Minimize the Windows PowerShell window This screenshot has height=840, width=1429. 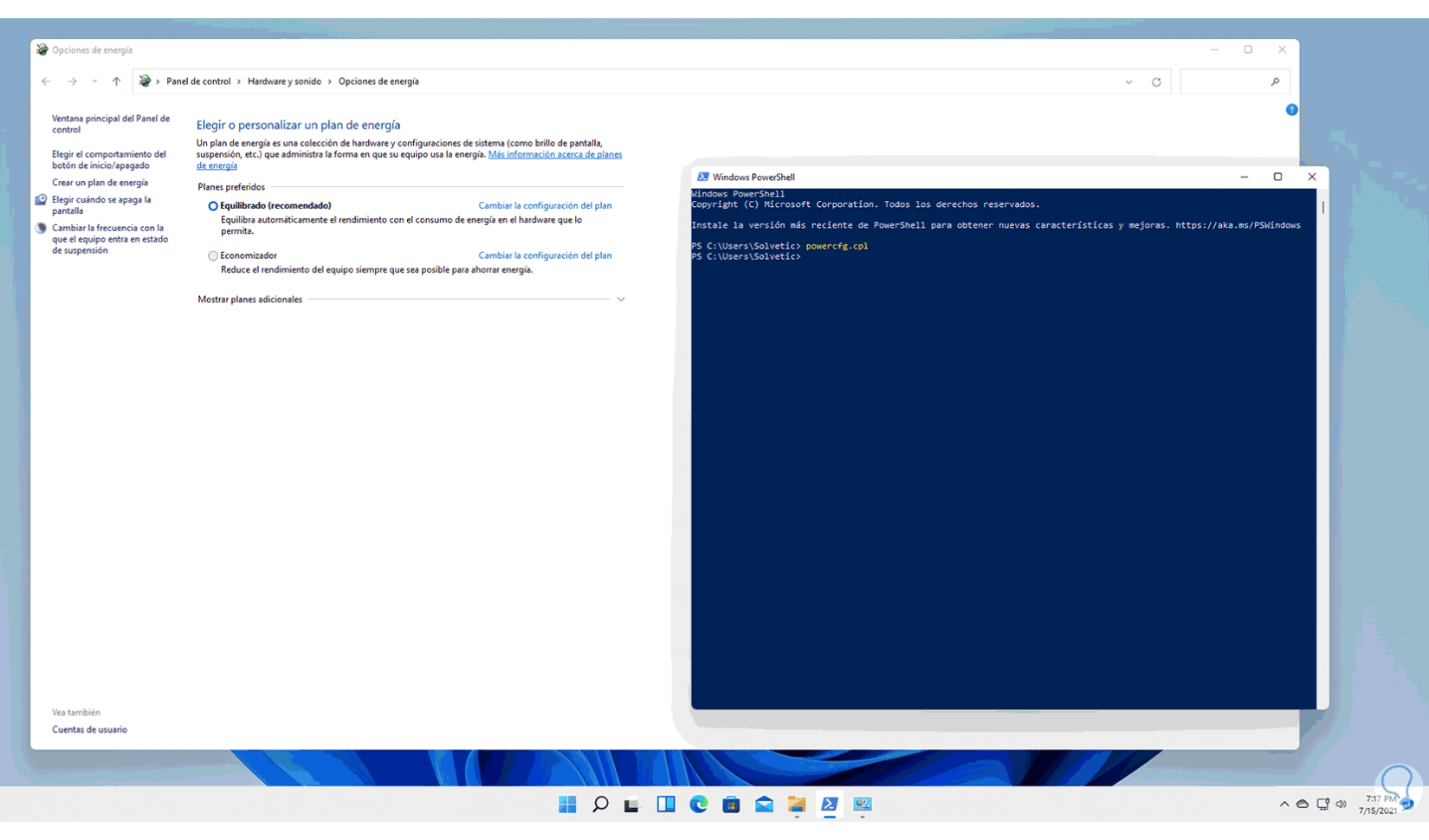click(1244, 177)
